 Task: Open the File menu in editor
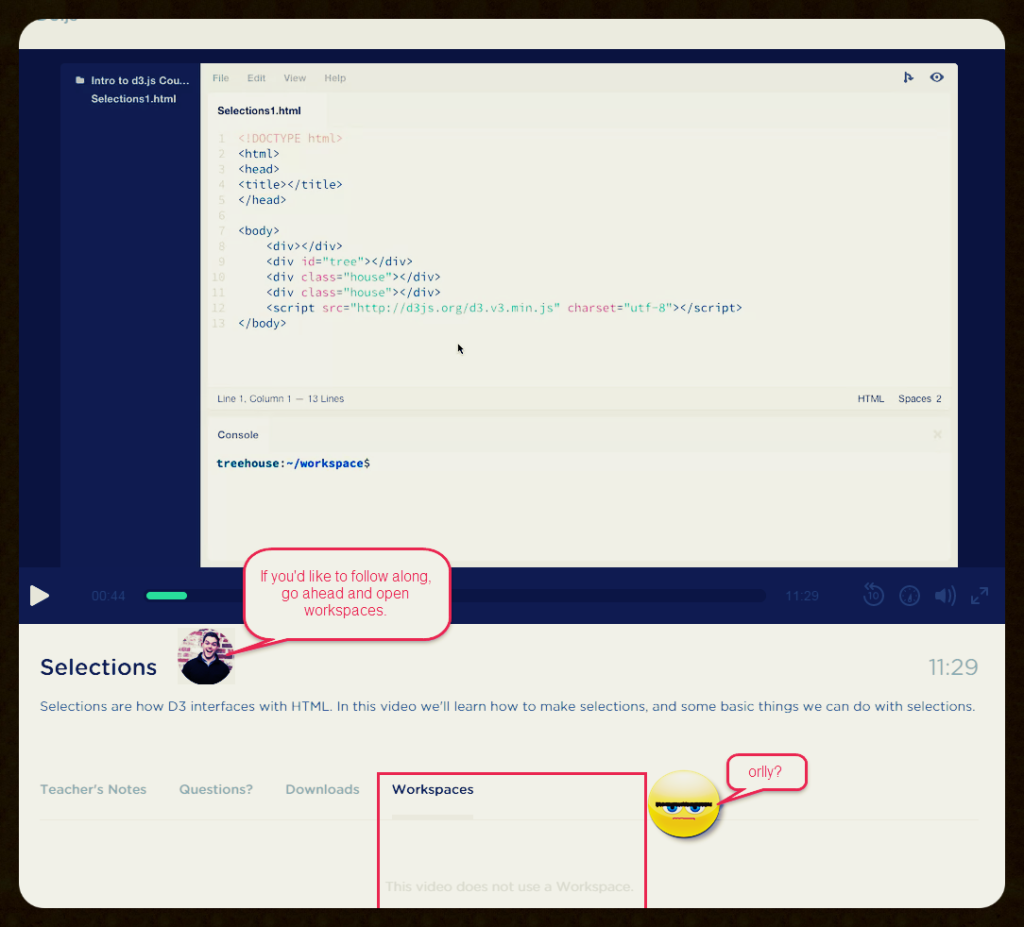(220, 78)
